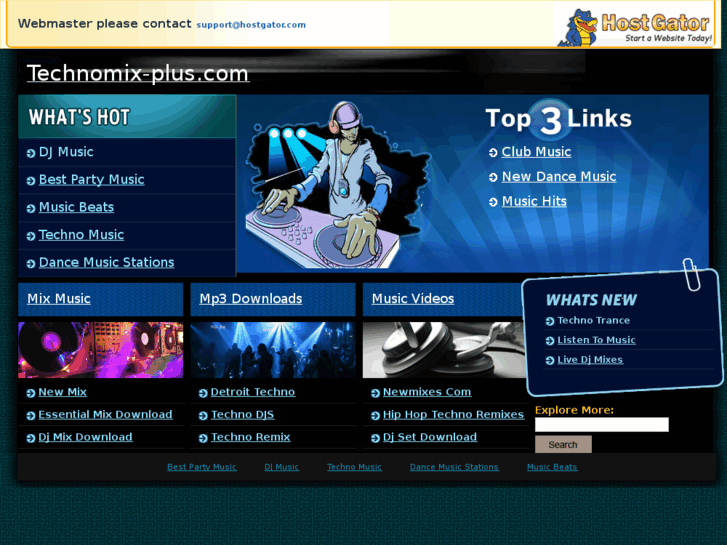Screen dimensions: 727x545
Task: Open the New Mix link
Action: (63, 392)
